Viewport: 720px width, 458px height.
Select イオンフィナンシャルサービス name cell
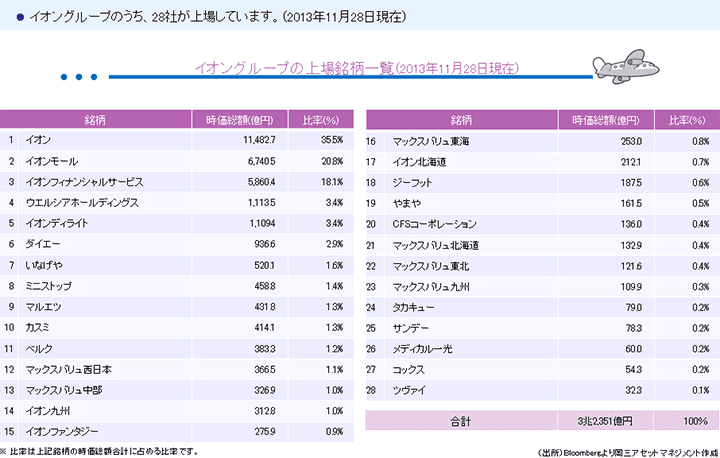(84, 182)
